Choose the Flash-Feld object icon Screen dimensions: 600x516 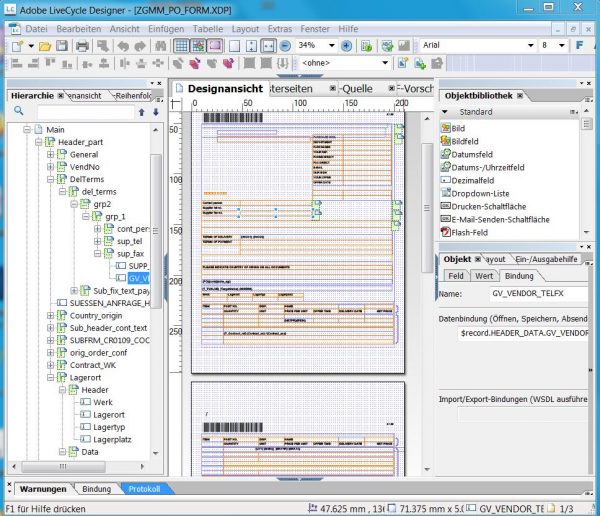point(446,232)
